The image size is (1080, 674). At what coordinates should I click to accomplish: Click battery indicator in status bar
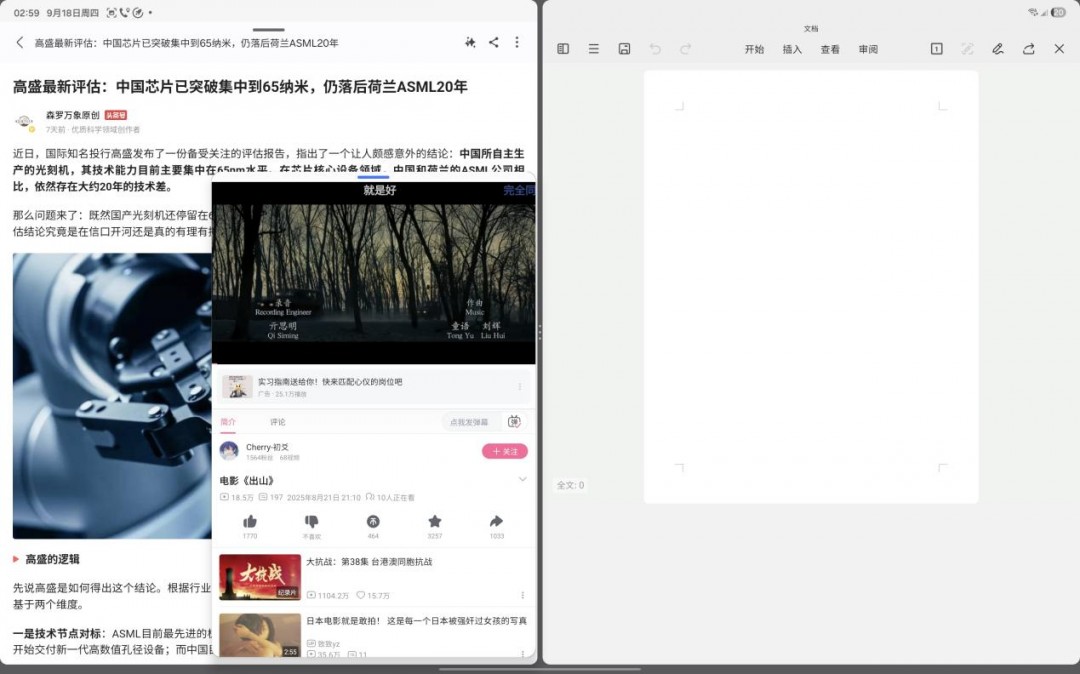1059,12
